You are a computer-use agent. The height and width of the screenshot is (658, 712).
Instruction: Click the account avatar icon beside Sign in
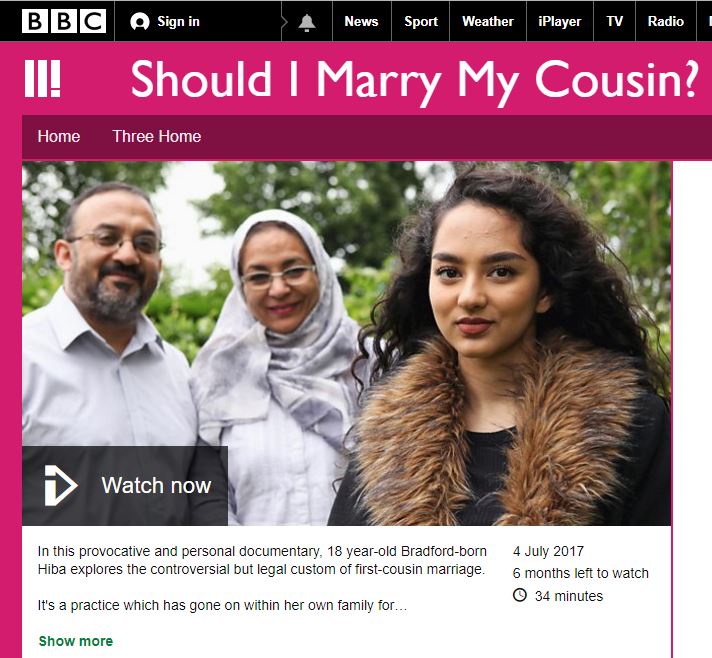139,22
